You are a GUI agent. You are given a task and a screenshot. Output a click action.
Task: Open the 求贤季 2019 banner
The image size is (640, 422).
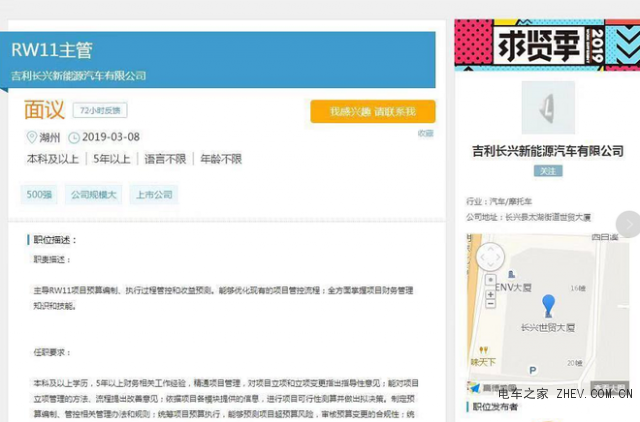[x=547, y=44]
